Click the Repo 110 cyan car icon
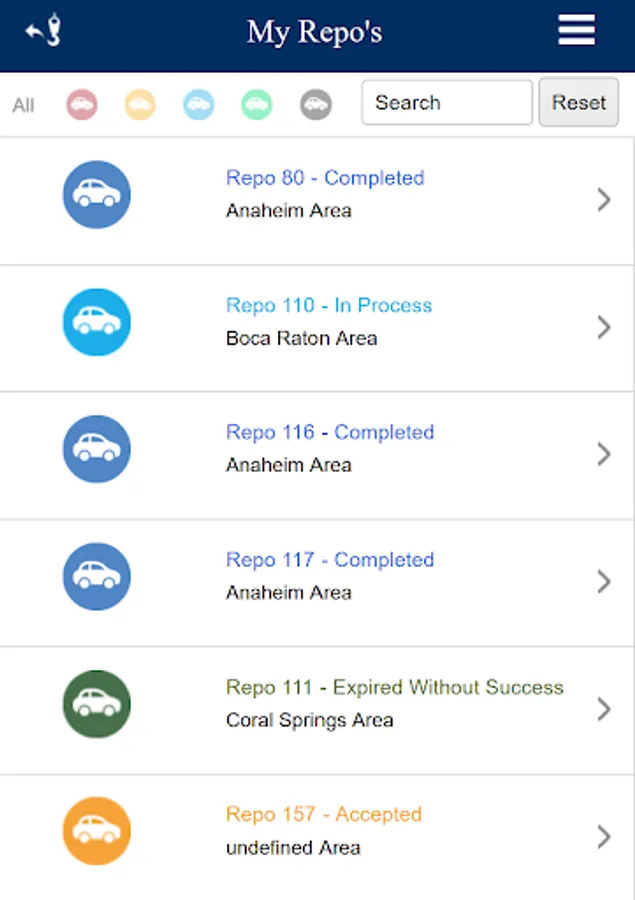The height and width of the screenshot is (900, 635). click(97, 322)
